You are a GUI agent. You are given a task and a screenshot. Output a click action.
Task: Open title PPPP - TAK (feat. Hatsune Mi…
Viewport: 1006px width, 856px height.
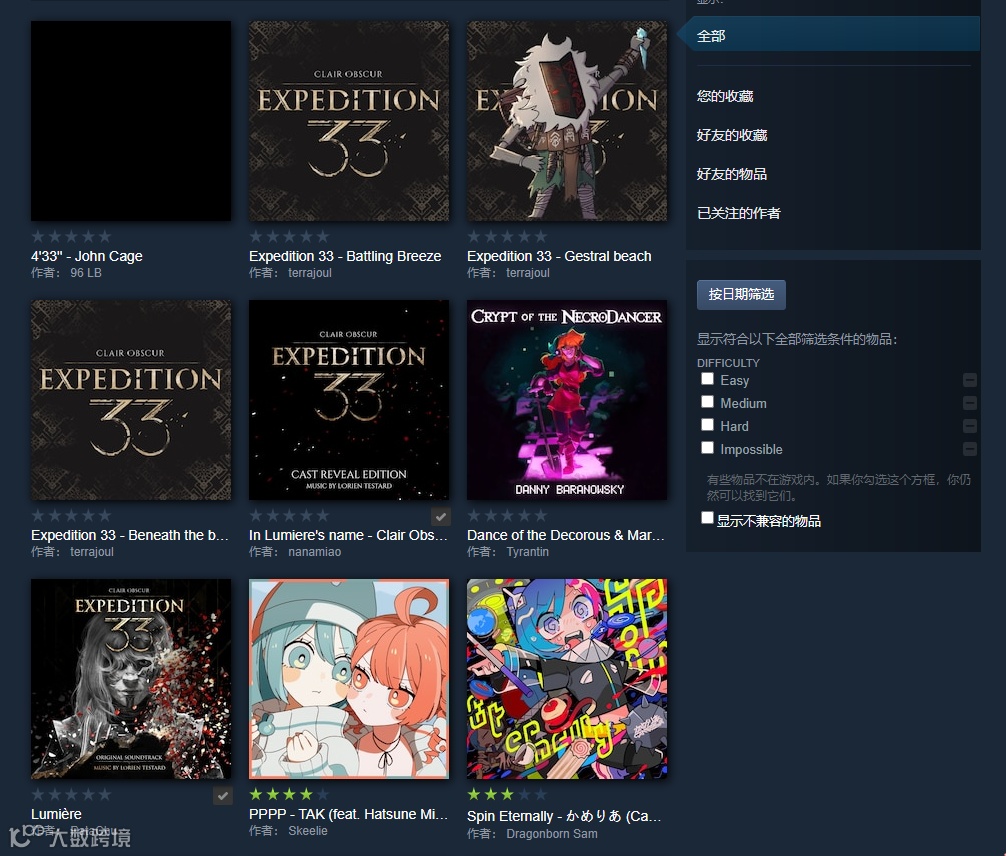348,814
